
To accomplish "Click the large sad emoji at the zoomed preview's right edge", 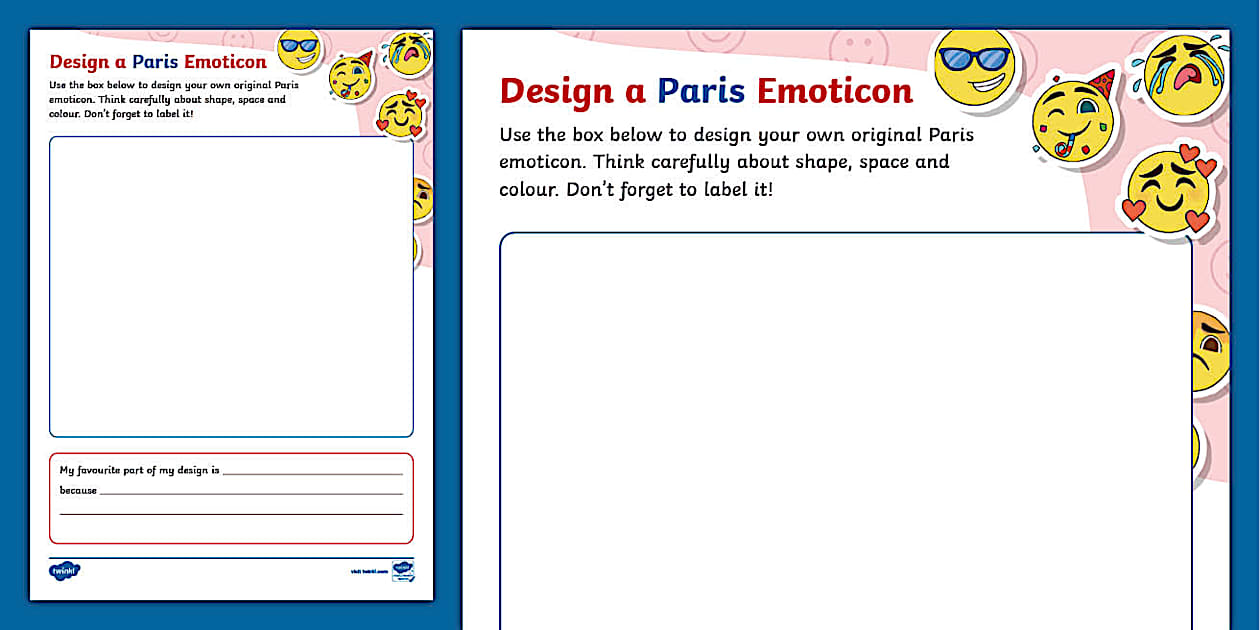I will (x=1209, y=352).
